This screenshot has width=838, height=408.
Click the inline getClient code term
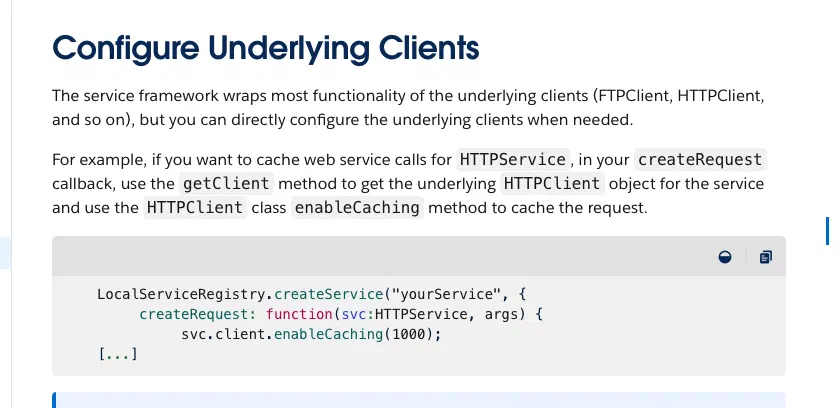[226, 184]
